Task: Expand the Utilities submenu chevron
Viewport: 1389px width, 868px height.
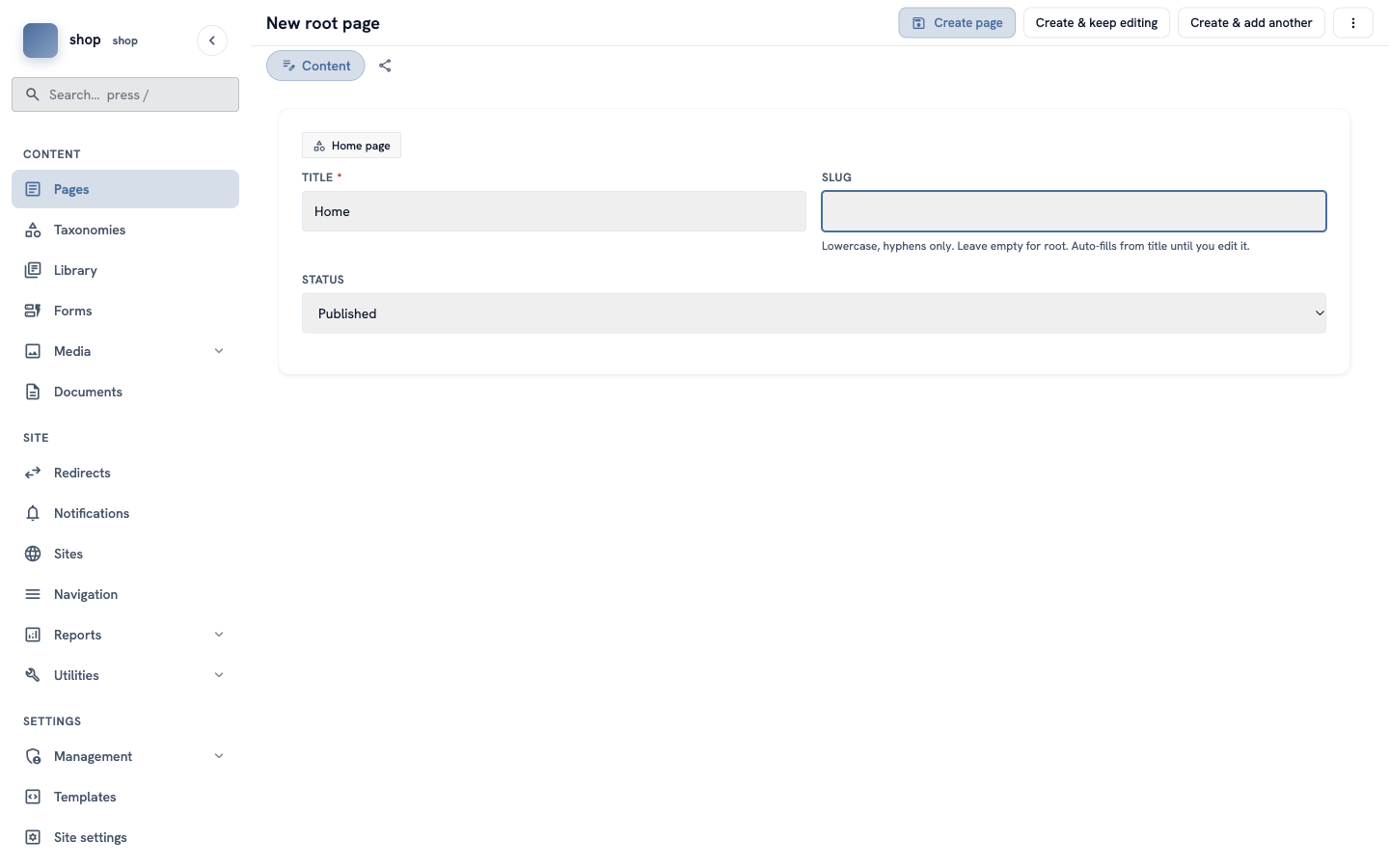Action: 219,675
